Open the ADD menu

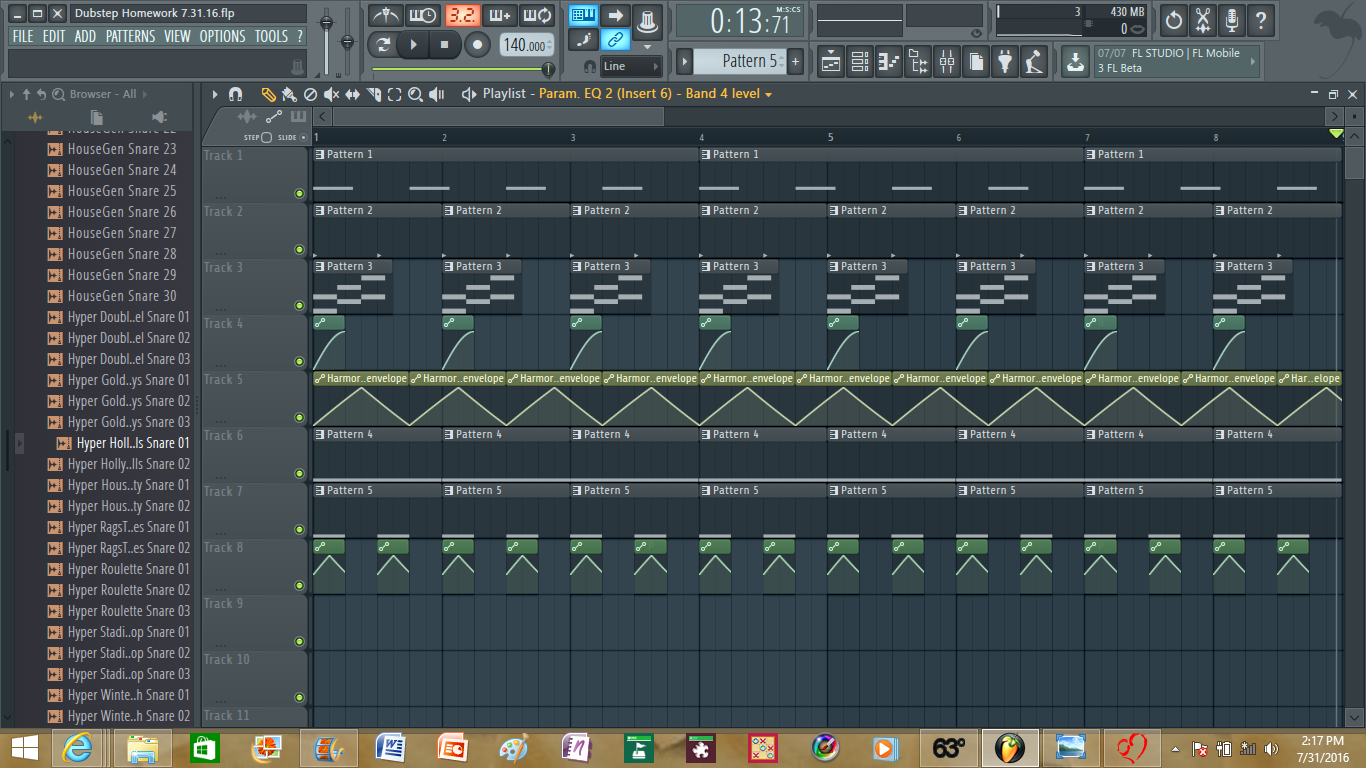[86, 36]
